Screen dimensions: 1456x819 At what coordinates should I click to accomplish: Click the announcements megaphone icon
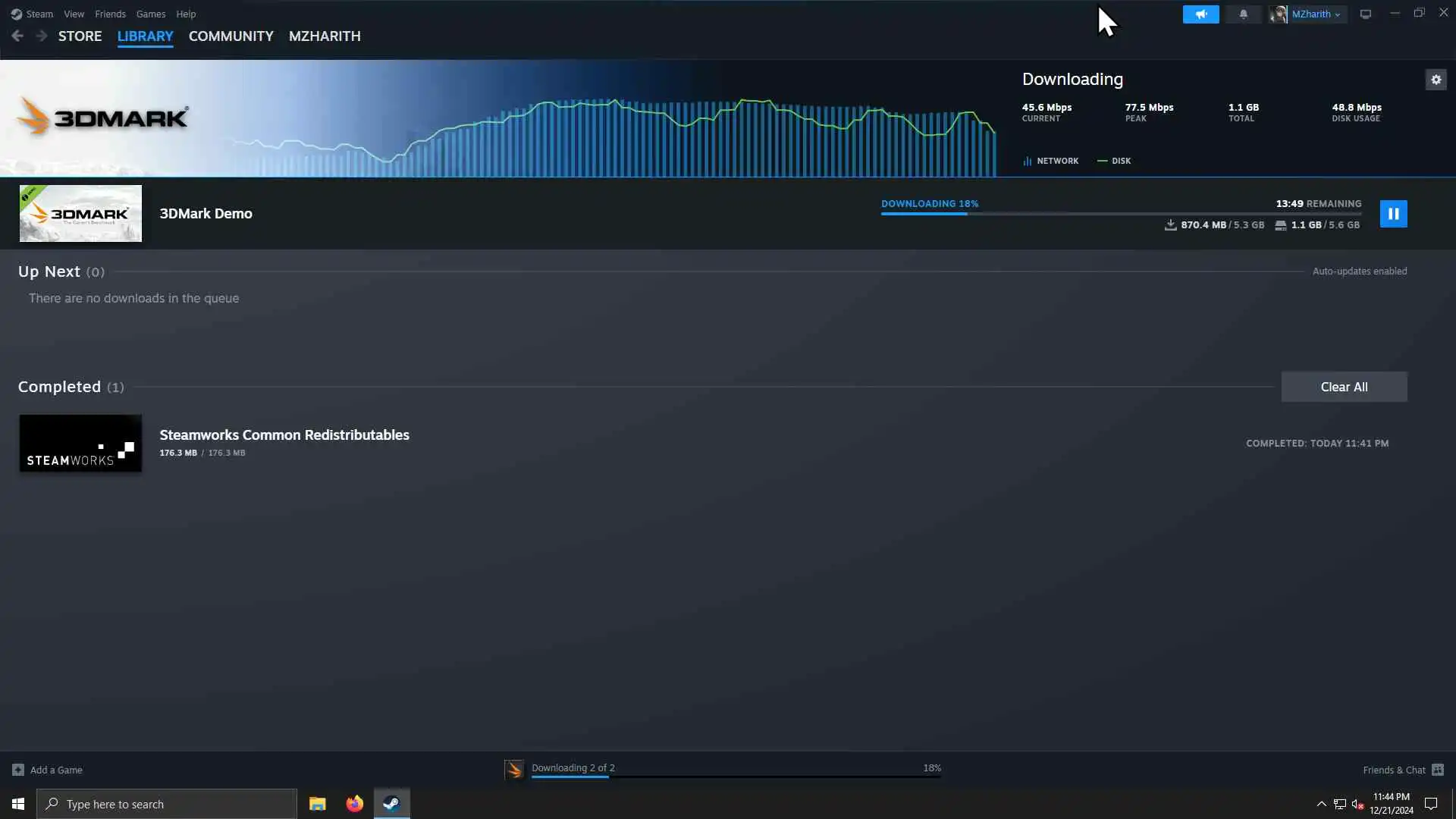click(x=1200, y=14)
